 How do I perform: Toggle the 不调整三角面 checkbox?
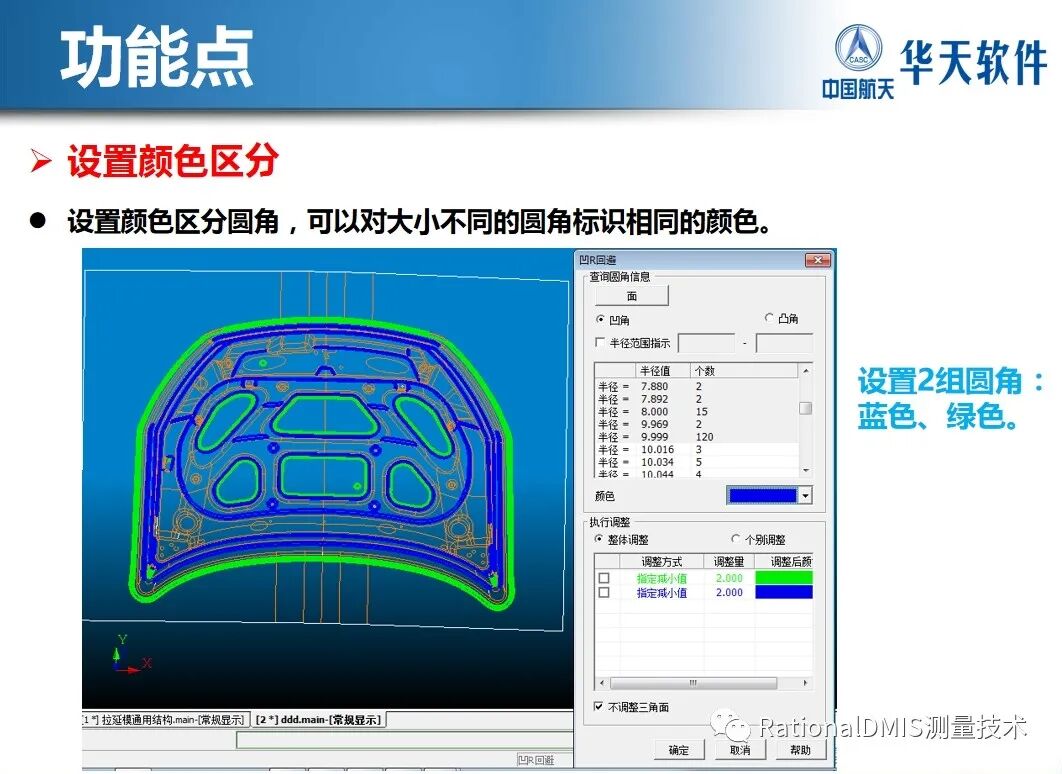(x=597, y=705)
